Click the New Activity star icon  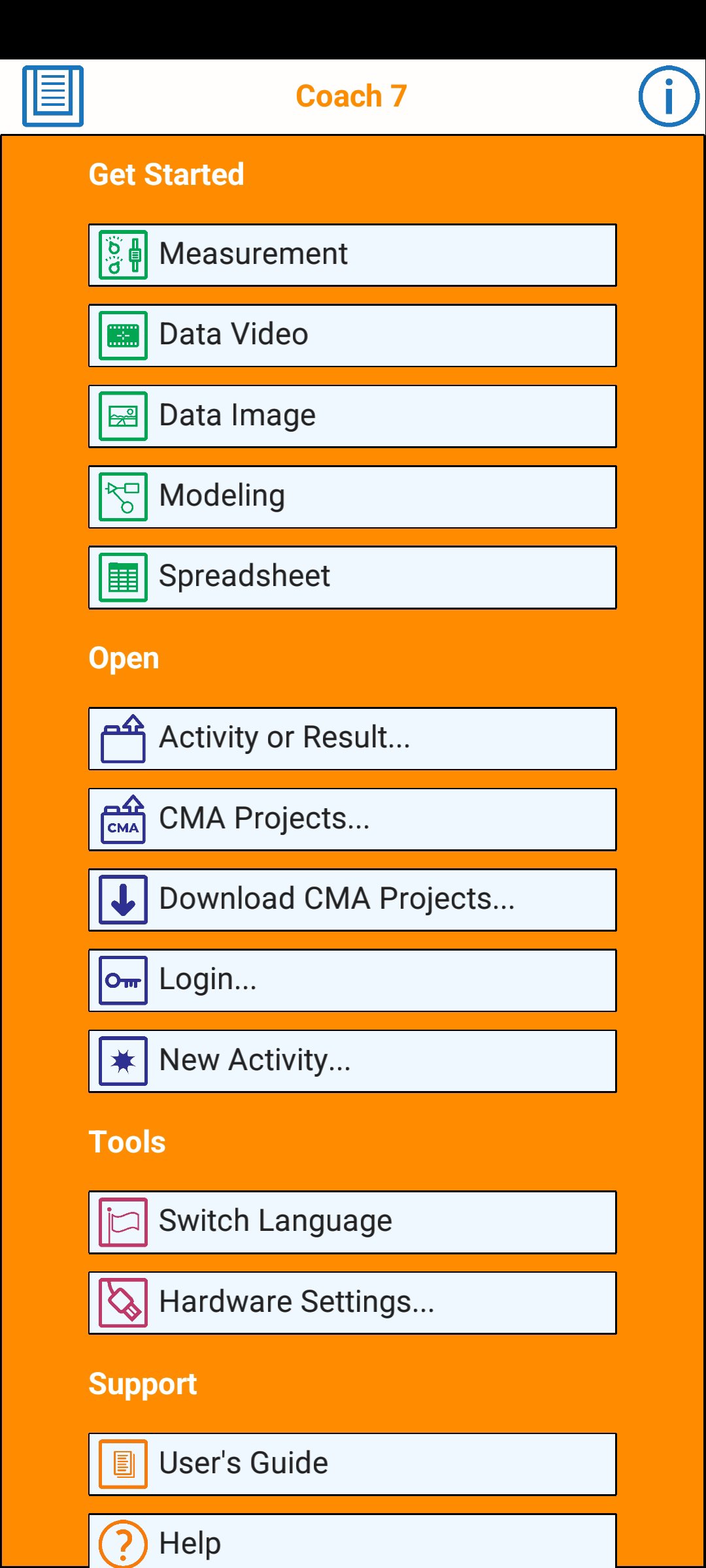pyautogui.click(x=123, y=1061)
